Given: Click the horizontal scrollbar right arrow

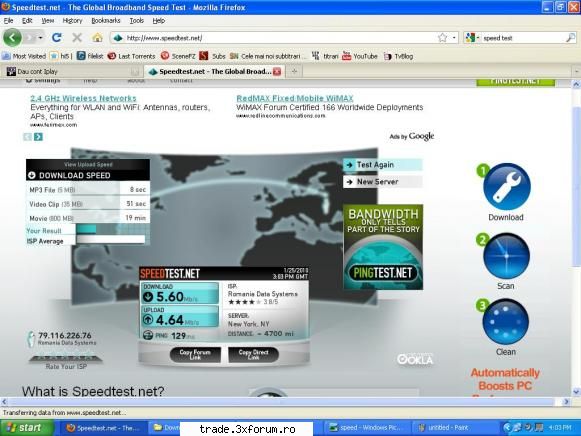Looking at the screenshot, I should [x=566, y=401].
